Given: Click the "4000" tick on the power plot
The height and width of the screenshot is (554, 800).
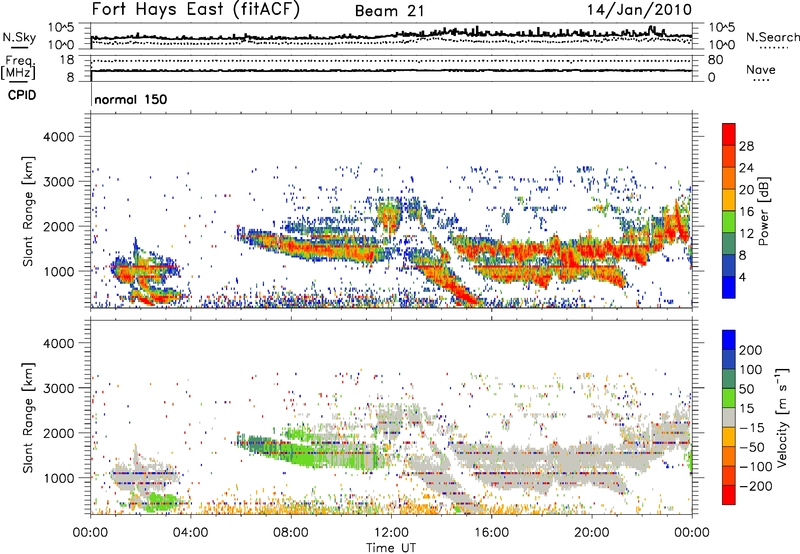Looking at the screenshot, I should [x=59, y=137].
